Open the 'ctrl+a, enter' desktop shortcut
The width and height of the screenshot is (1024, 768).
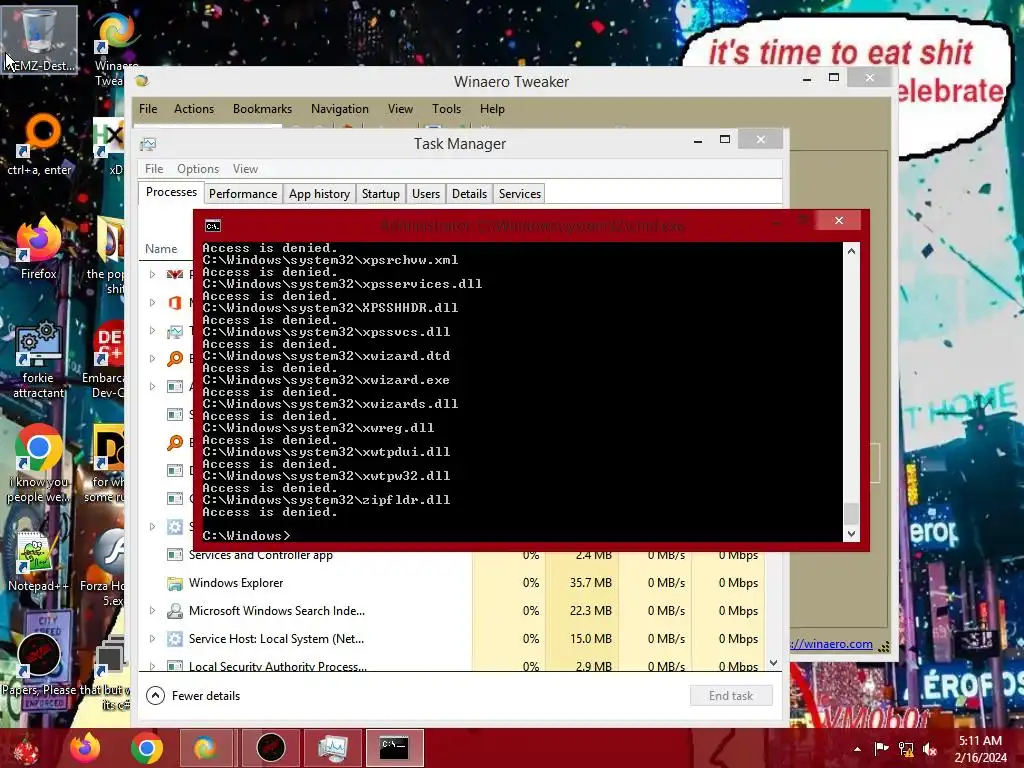(x=39, y=145)
